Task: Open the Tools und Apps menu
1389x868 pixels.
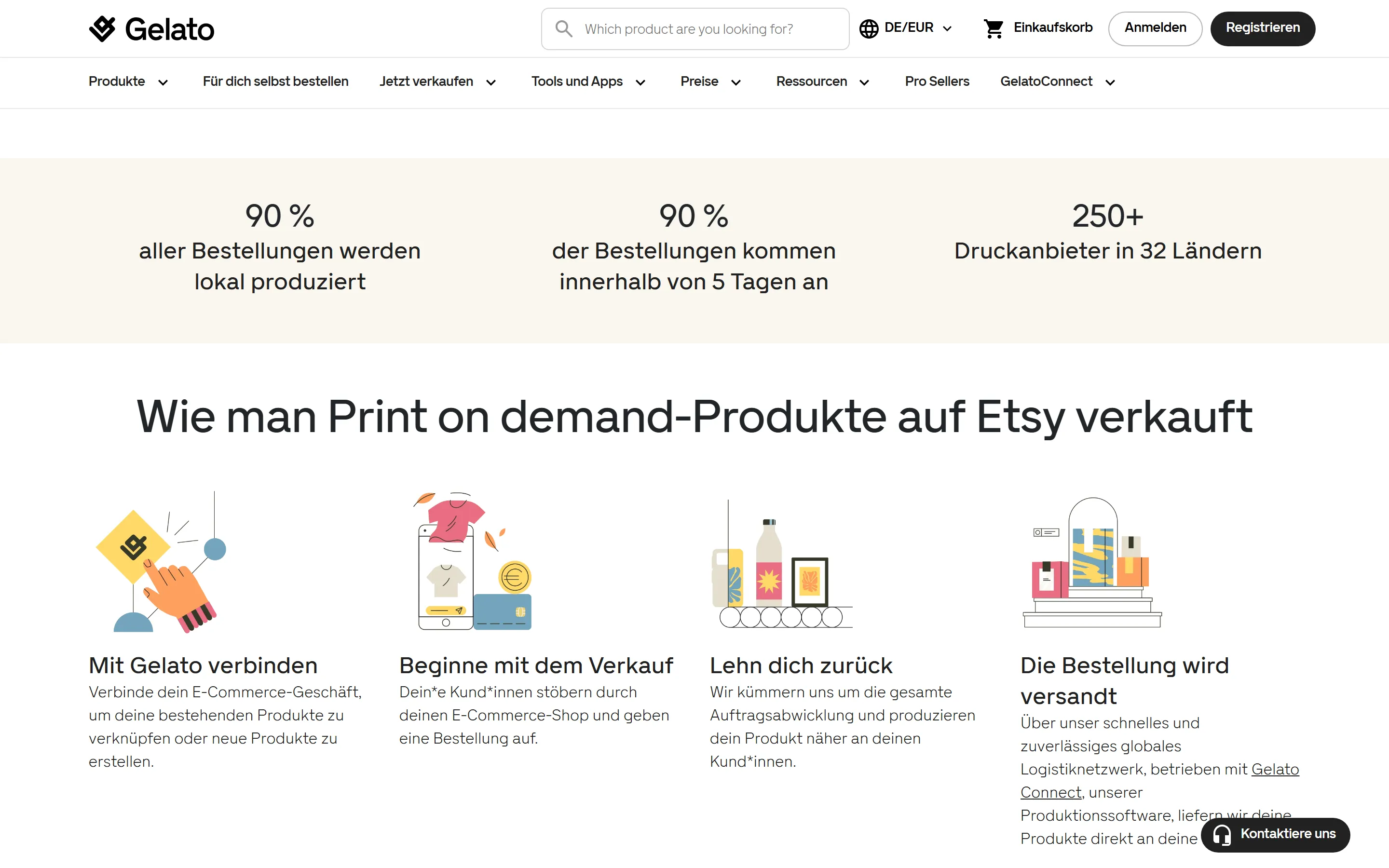Action: click(577, 81)
